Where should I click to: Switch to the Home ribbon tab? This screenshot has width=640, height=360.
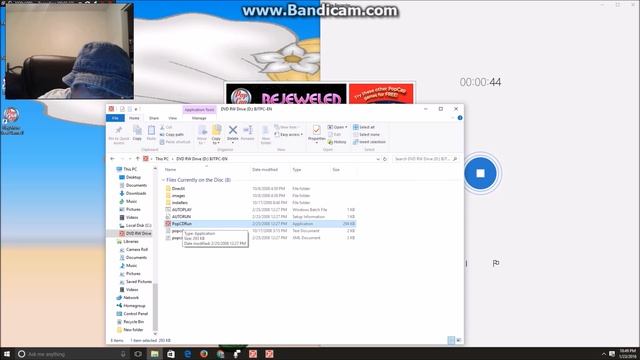pyautogui.click(x=134, y=118)
